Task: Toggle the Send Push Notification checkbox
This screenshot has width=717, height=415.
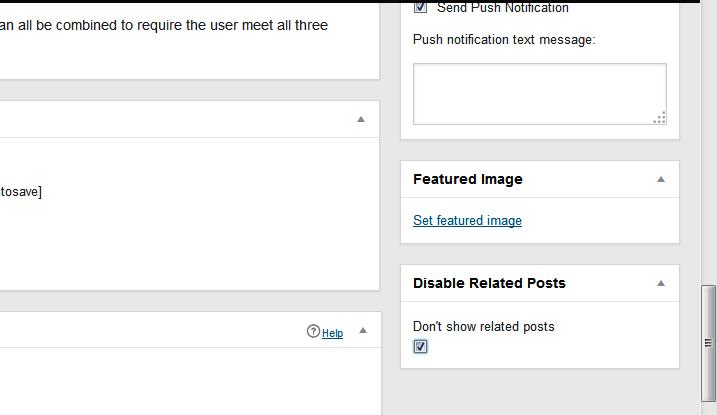Action: coord(420,7)
